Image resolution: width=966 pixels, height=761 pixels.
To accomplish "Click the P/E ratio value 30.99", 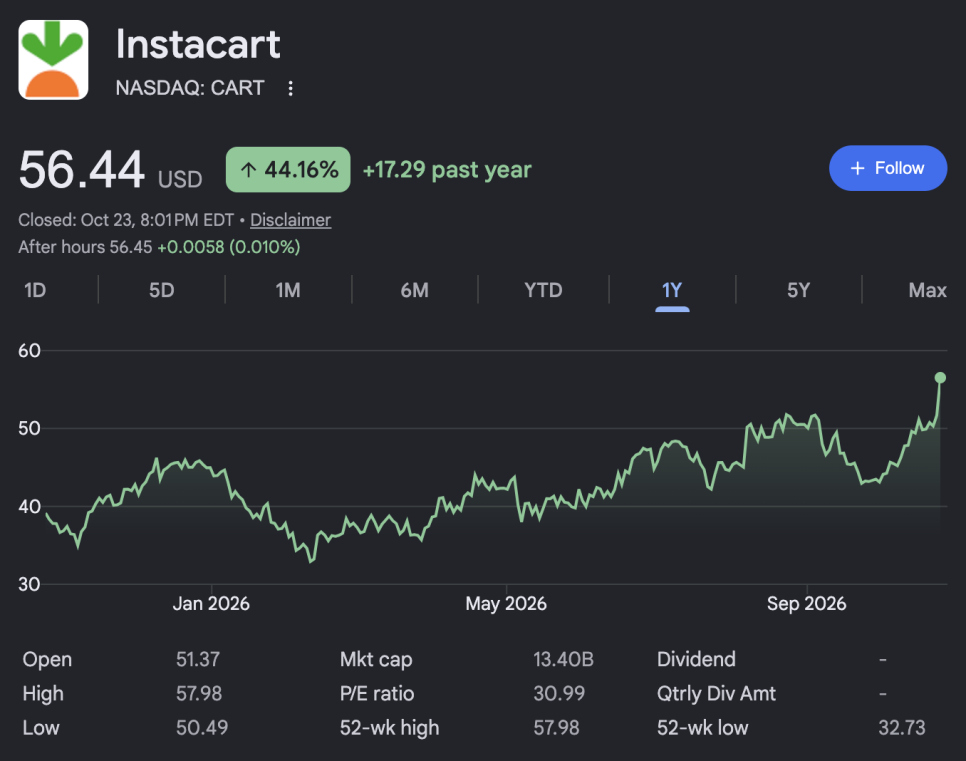I will (x=559, y=694).
